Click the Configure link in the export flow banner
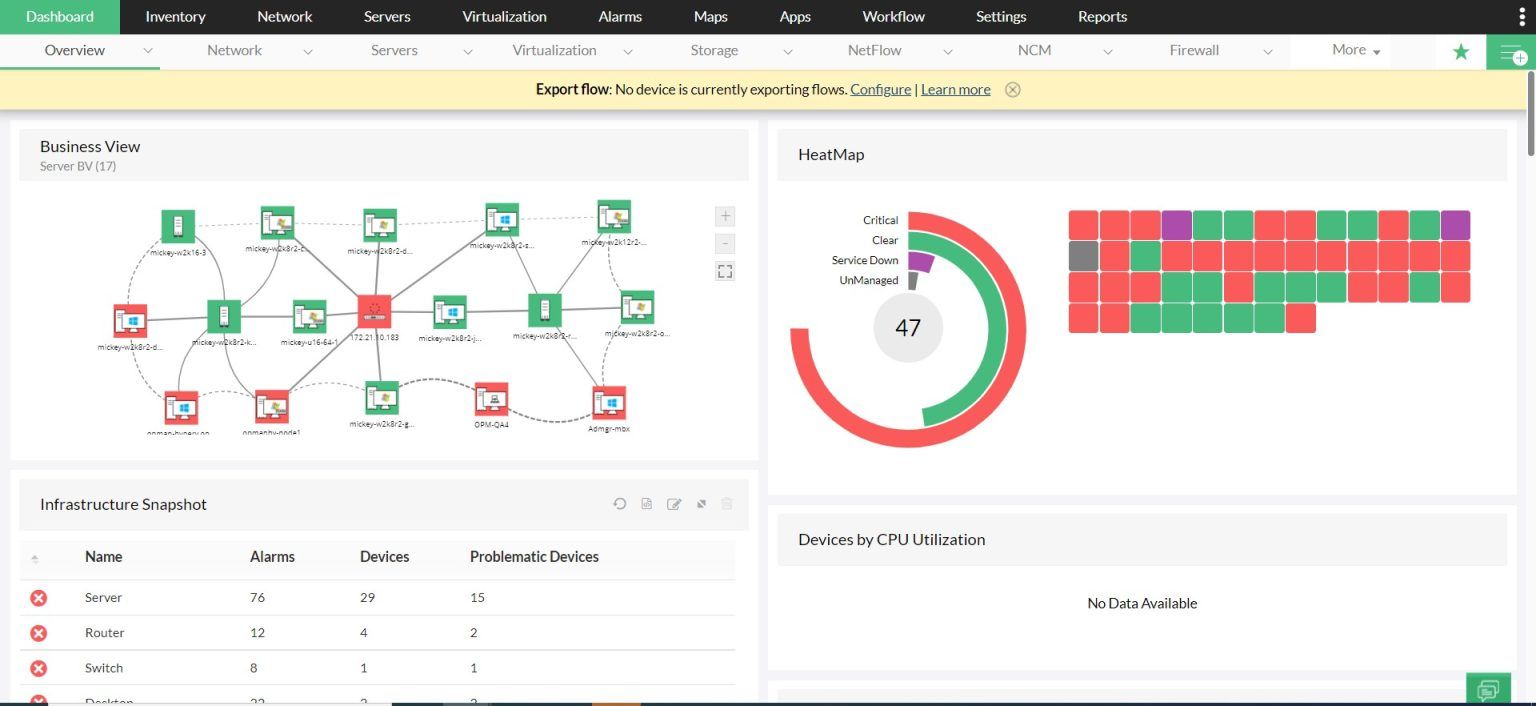1536x706 pixels. pyautogui.click(x=879, y=89)
